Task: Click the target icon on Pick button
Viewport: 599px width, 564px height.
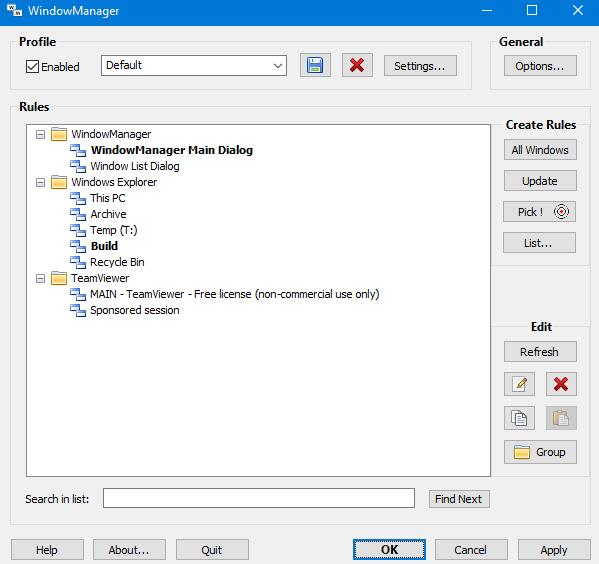Action: 561,211
